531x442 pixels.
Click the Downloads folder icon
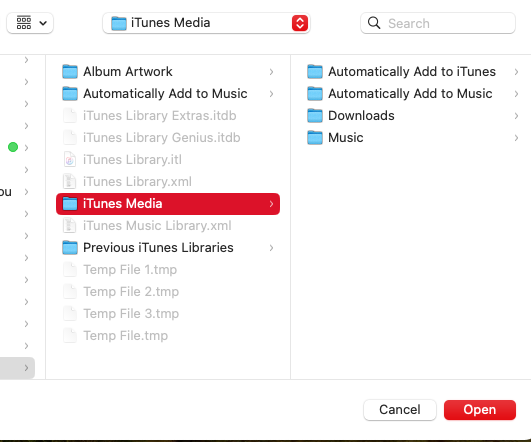pos(315,116)
